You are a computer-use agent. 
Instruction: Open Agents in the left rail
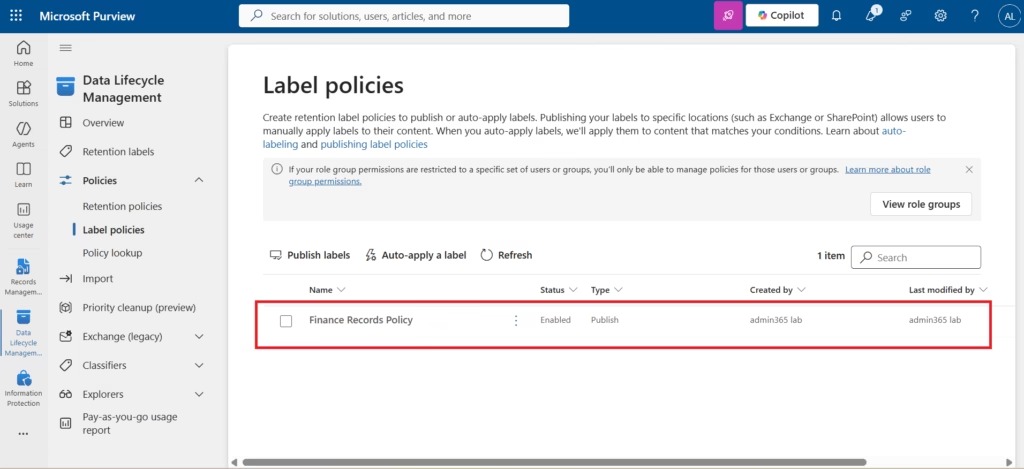tap(24, 134)
